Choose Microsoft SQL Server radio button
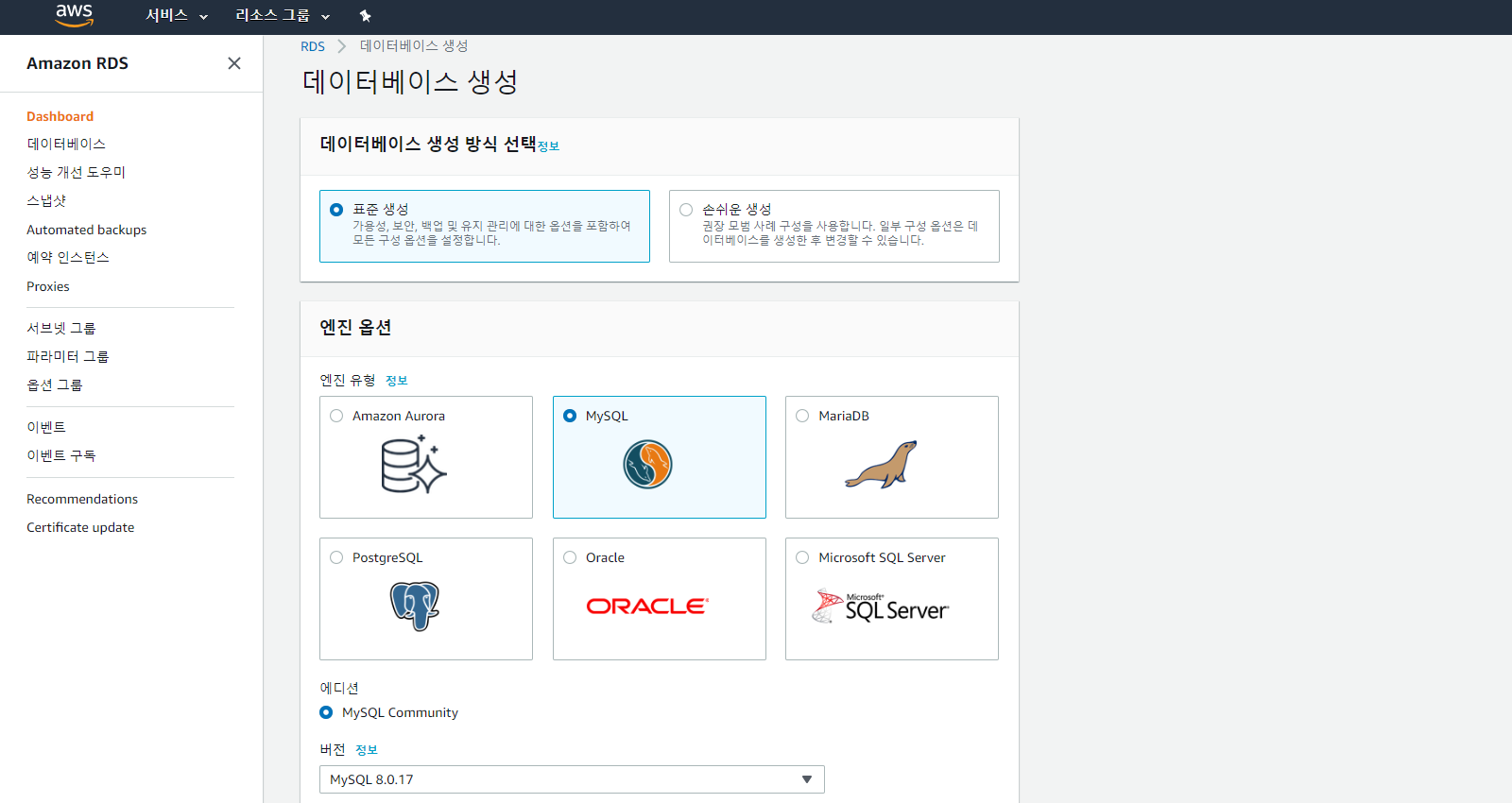This screenshot has width=1512, height=803. (802, 557)
